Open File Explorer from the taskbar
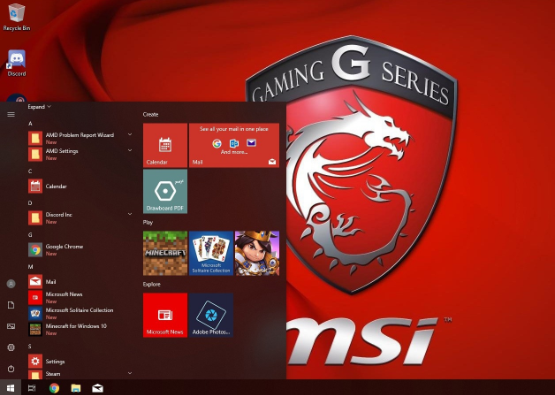The height and width of the screenshot is (395, 555). point(76,388)
